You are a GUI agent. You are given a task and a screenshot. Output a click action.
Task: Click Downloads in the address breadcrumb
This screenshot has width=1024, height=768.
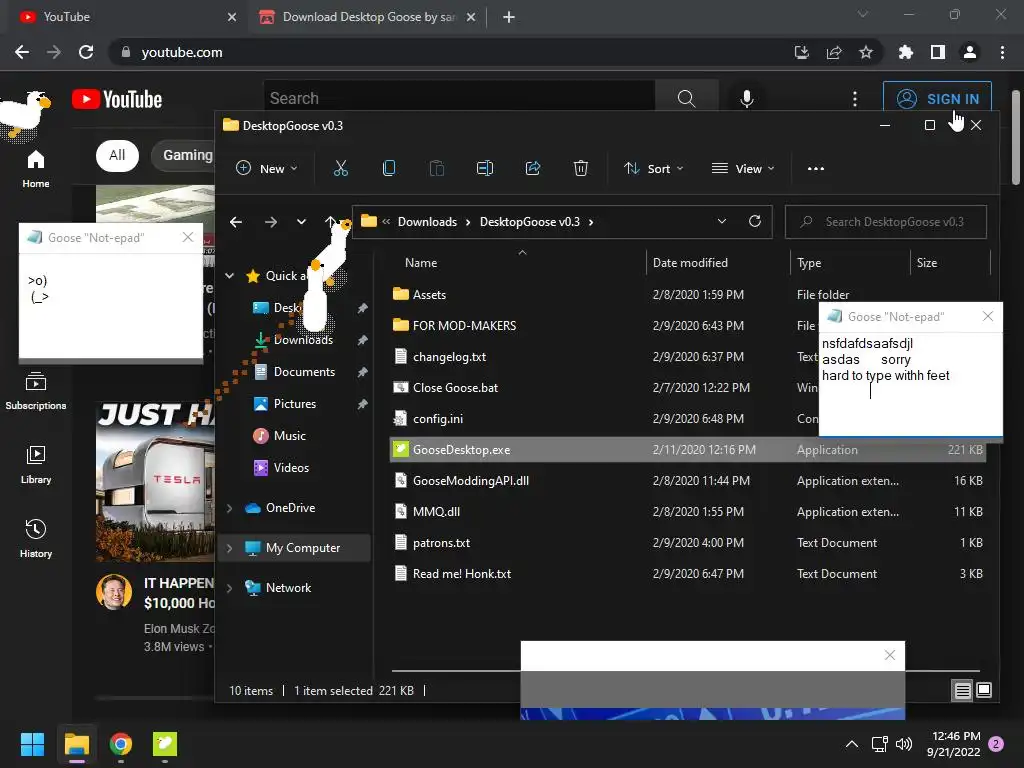click(x=427, y=222)
